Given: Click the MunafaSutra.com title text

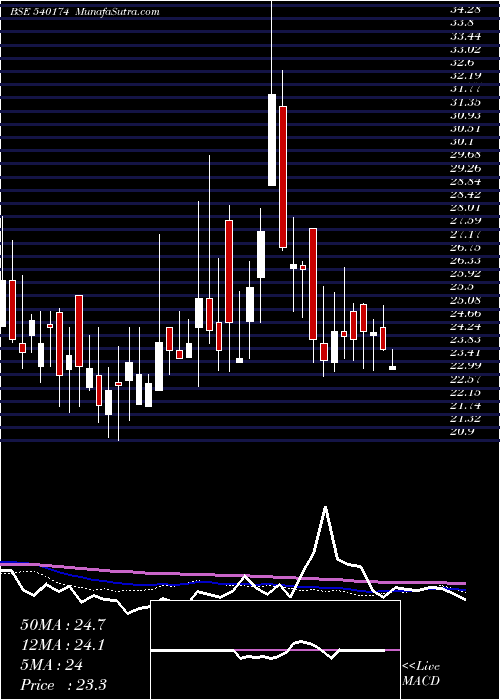Looking at the screenshot, I should [118, 12].
